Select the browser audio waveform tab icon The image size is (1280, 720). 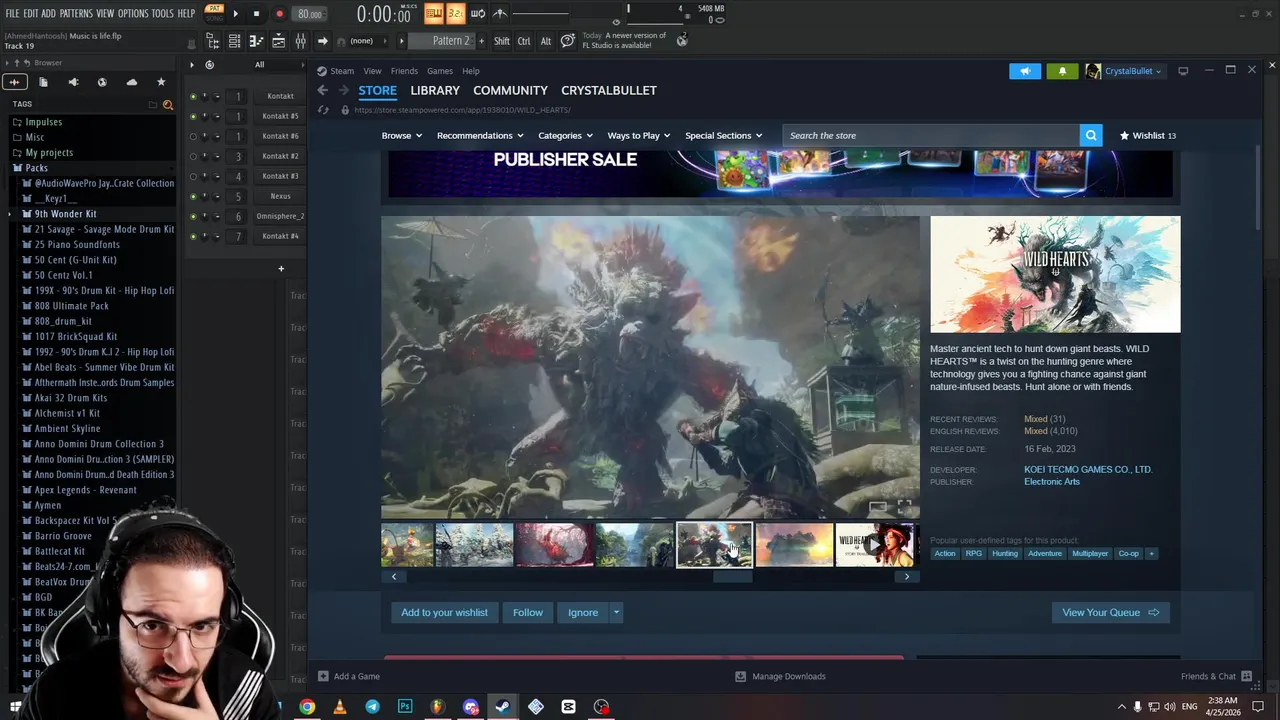click(x=14, y=82)
